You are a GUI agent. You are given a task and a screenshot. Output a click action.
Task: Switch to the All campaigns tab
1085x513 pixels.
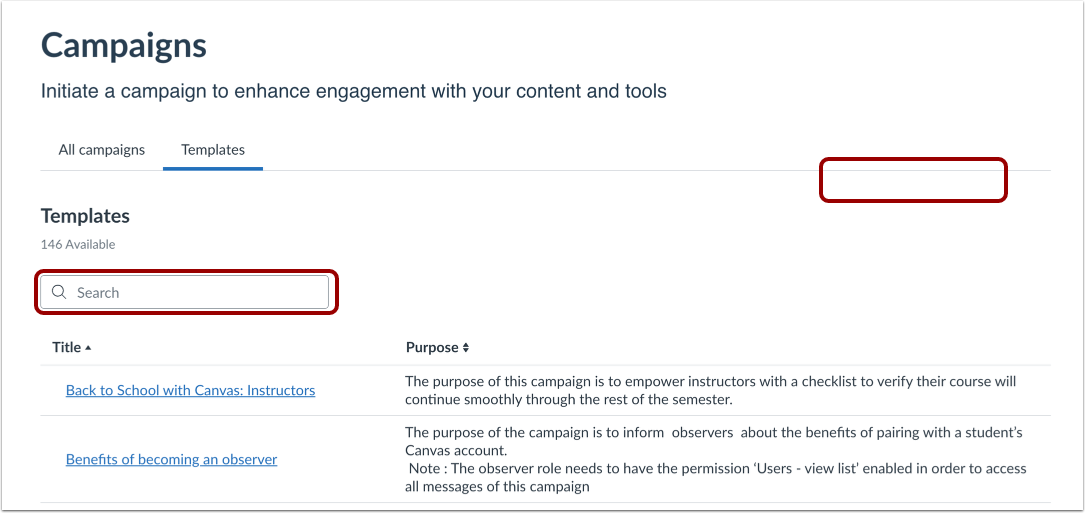(102, 150)
